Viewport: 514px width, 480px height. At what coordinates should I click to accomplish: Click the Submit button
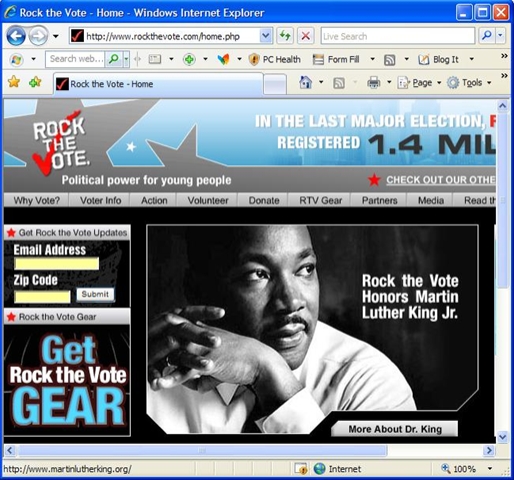(95, 294)
